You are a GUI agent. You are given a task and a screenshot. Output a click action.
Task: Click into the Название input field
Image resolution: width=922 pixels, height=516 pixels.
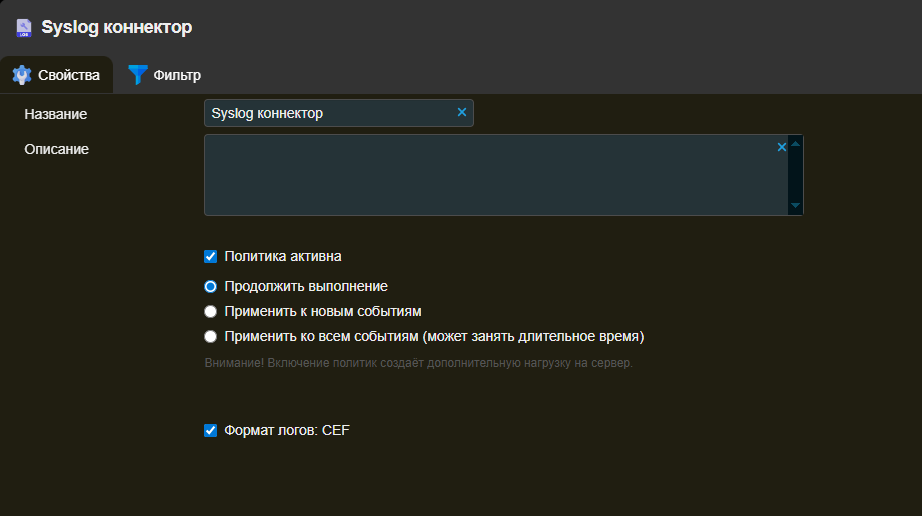pos(328,113)
